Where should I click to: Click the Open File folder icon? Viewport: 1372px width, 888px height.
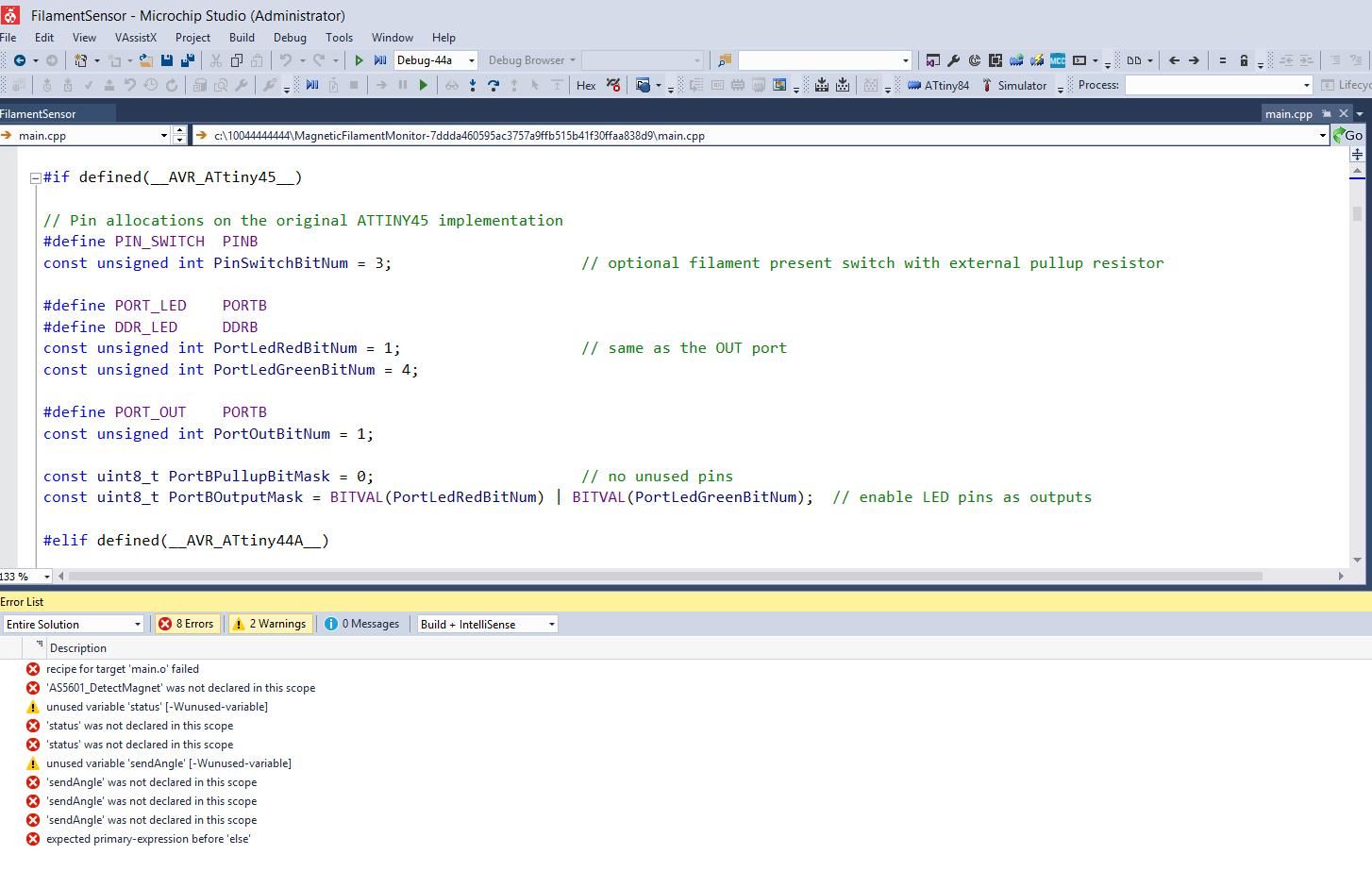146,60
